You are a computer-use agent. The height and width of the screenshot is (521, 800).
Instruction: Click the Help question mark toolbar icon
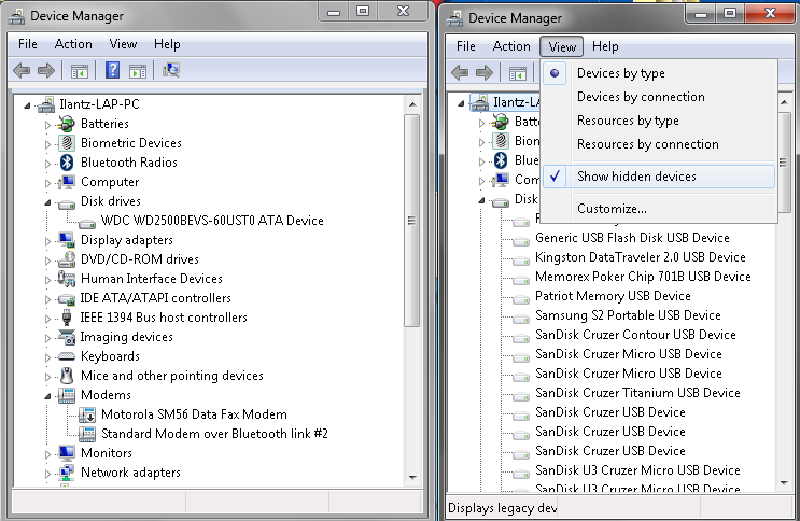112,70
